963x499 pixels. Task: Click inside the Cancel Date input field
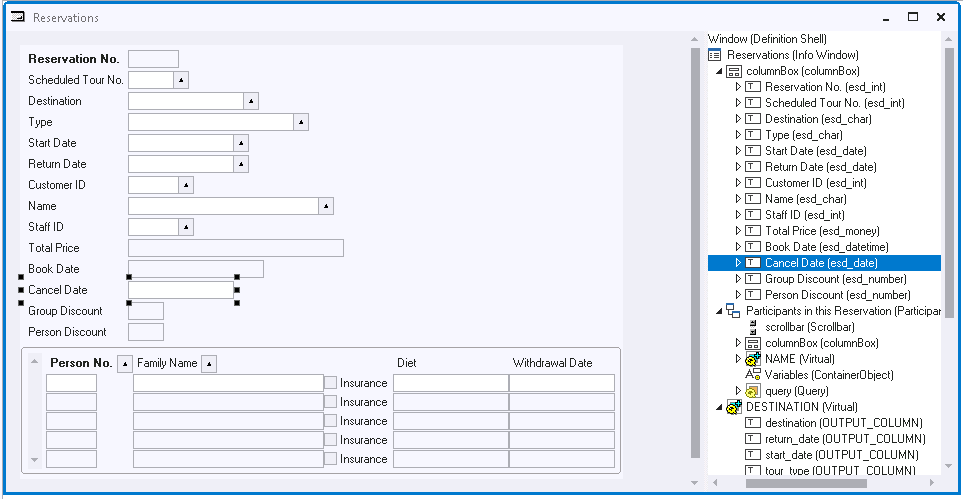pos(180,290)
